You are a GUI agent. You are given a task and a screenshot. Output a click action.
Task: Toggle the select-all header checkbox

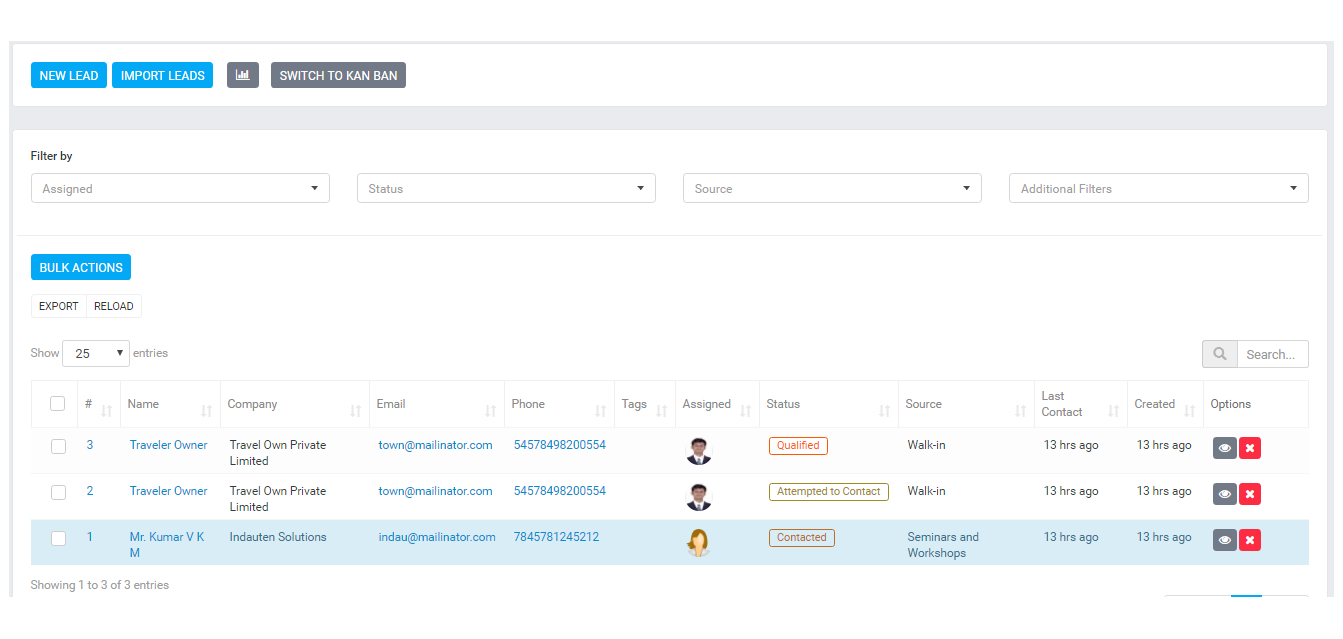(x=58, y=404)
